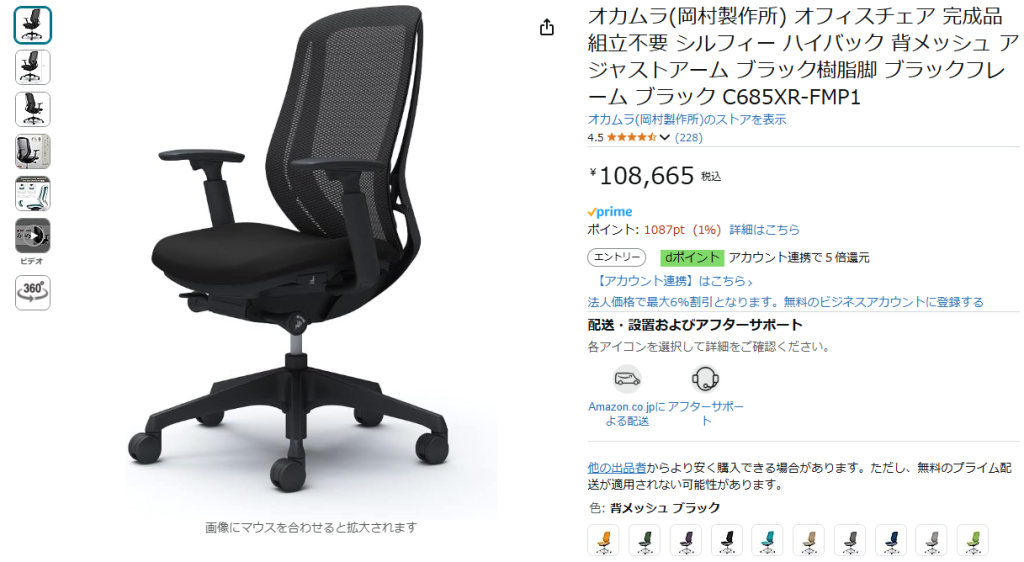The width and height of the screenshot is (1024, 562).
Task: Click the dポイント green badge
Action: pos(692,258)
